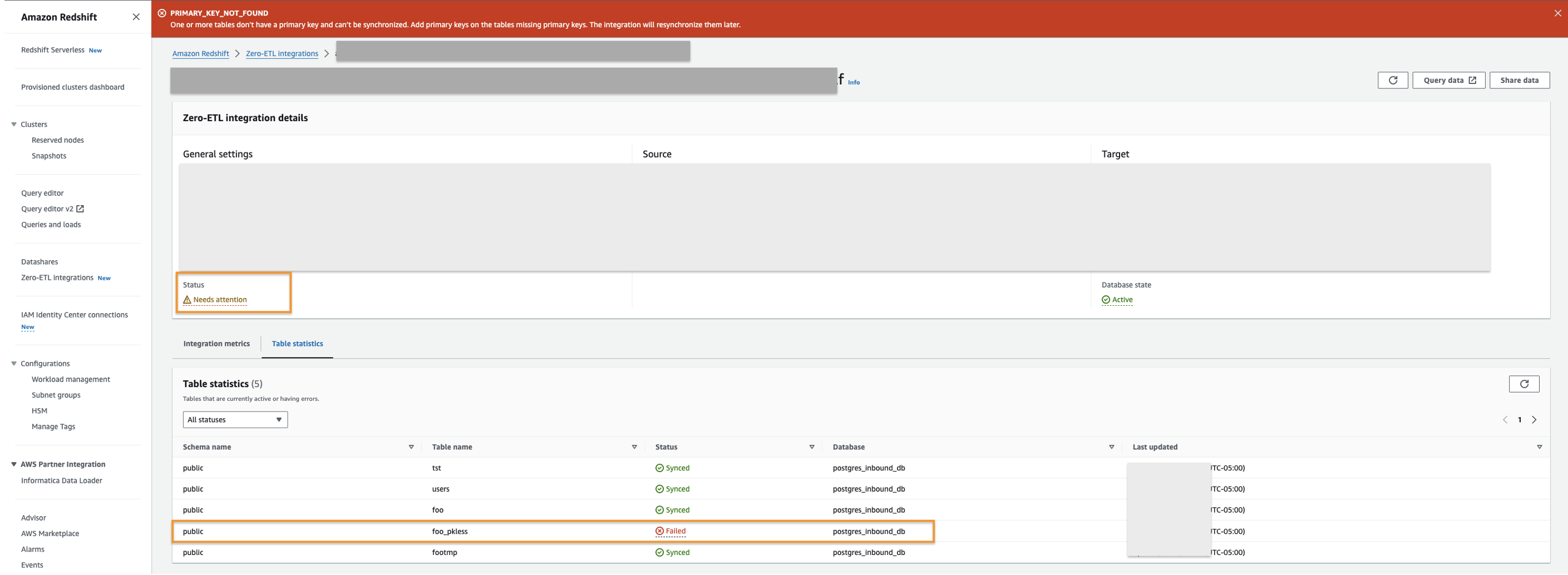The height and width of the screenshot is (575, 1568).
Task: Sort by the Table name column arrow
Action: pyautogui.click(x=634, y=447)
